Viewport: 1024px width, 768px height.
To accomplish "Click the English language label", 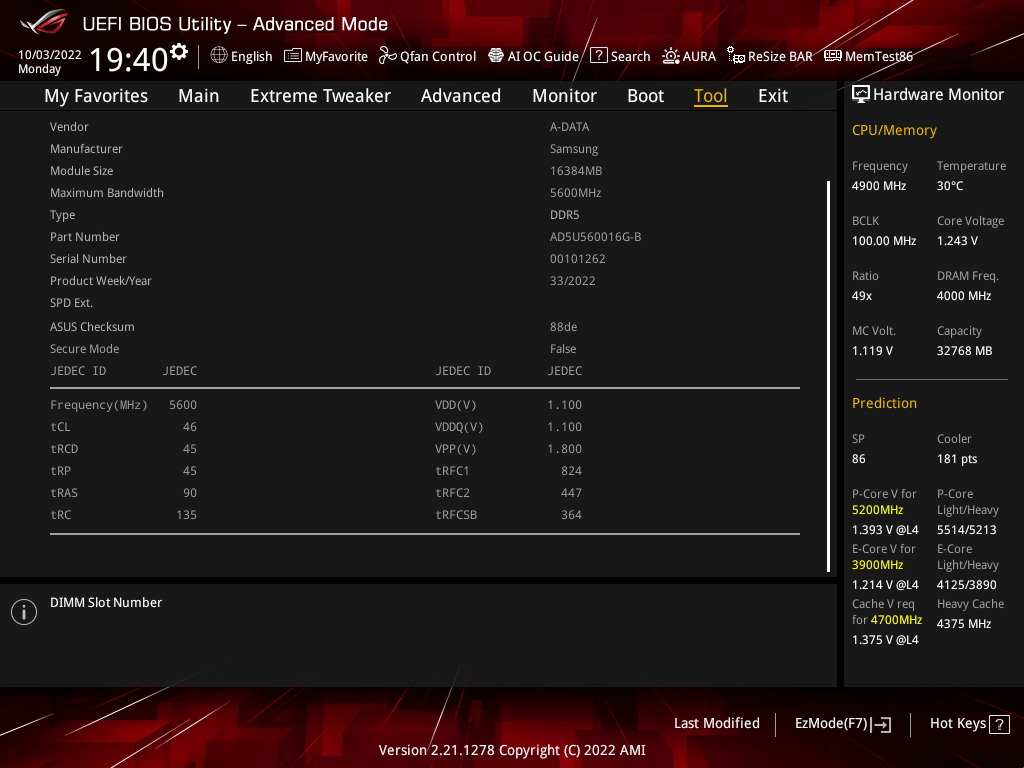I will point(251,56).
